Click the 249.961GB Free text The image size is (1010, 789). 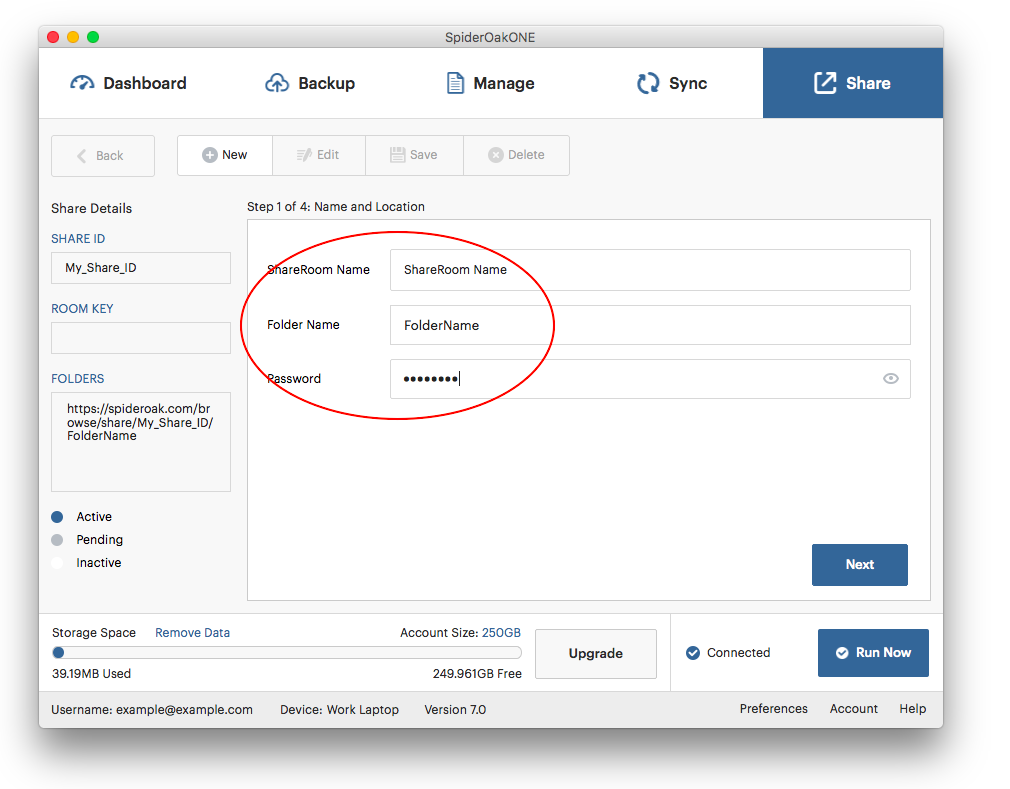pyautogui.click(x=477, y=674)
